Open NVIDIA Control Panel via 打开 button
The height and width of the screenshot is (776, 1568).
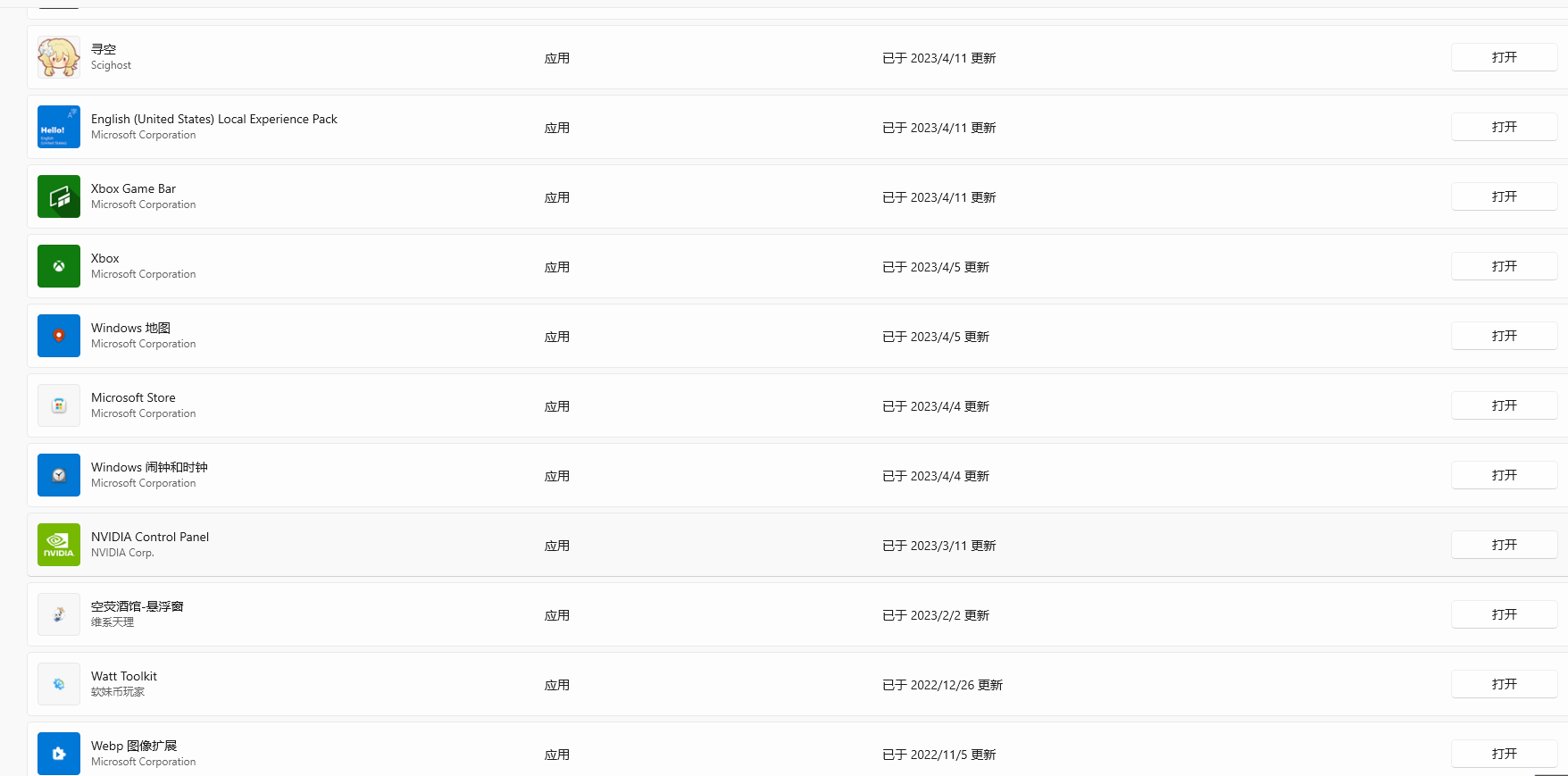[1504, 544]
